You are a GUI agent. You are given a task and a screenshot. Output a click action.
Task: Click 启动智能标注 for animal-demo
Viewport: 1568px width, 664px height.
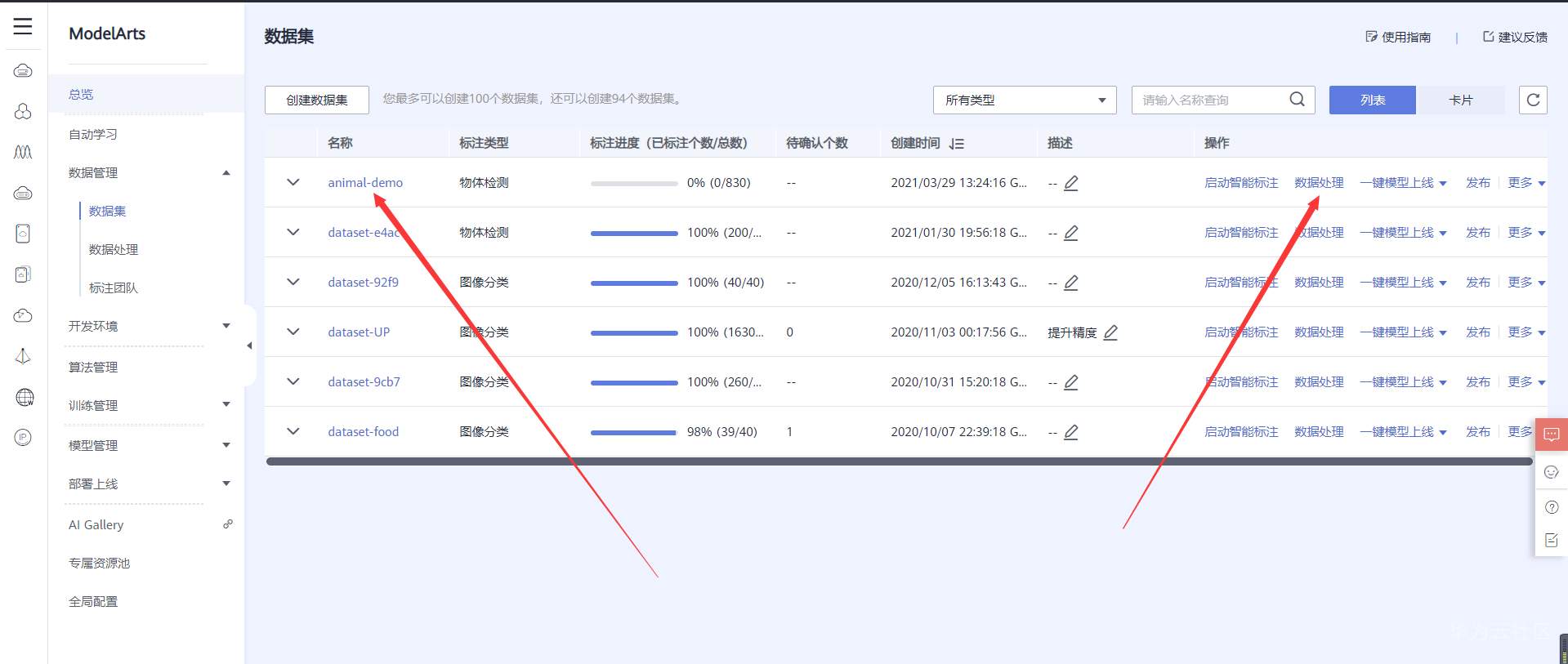[1241, 183]
